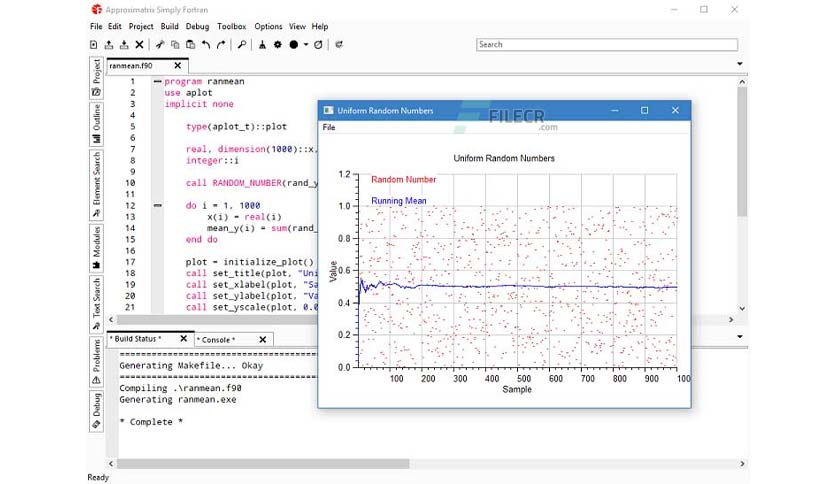Viewport: 836px width, 484px height.
Task: Click line number 10 in the gutter
Action: pyautogui.click(x=130, y=183)
